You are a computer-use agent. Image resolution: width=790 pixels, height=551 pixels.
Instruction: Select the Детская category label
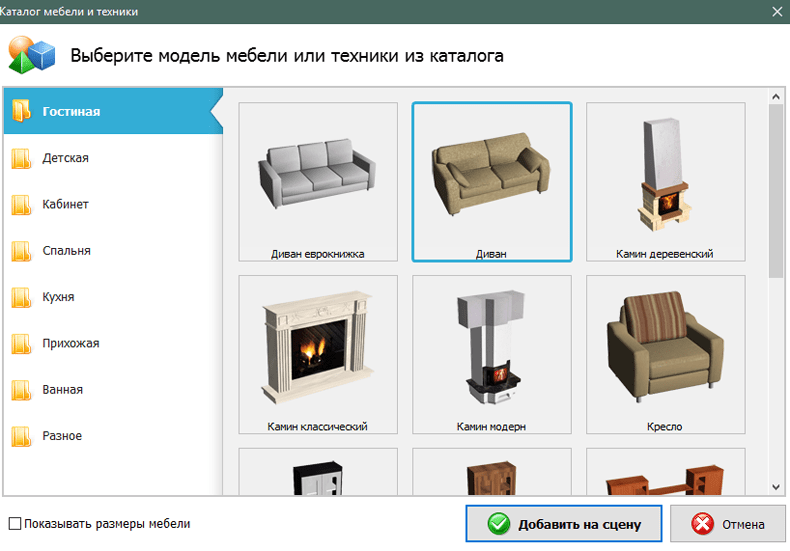tap(65, 158)
